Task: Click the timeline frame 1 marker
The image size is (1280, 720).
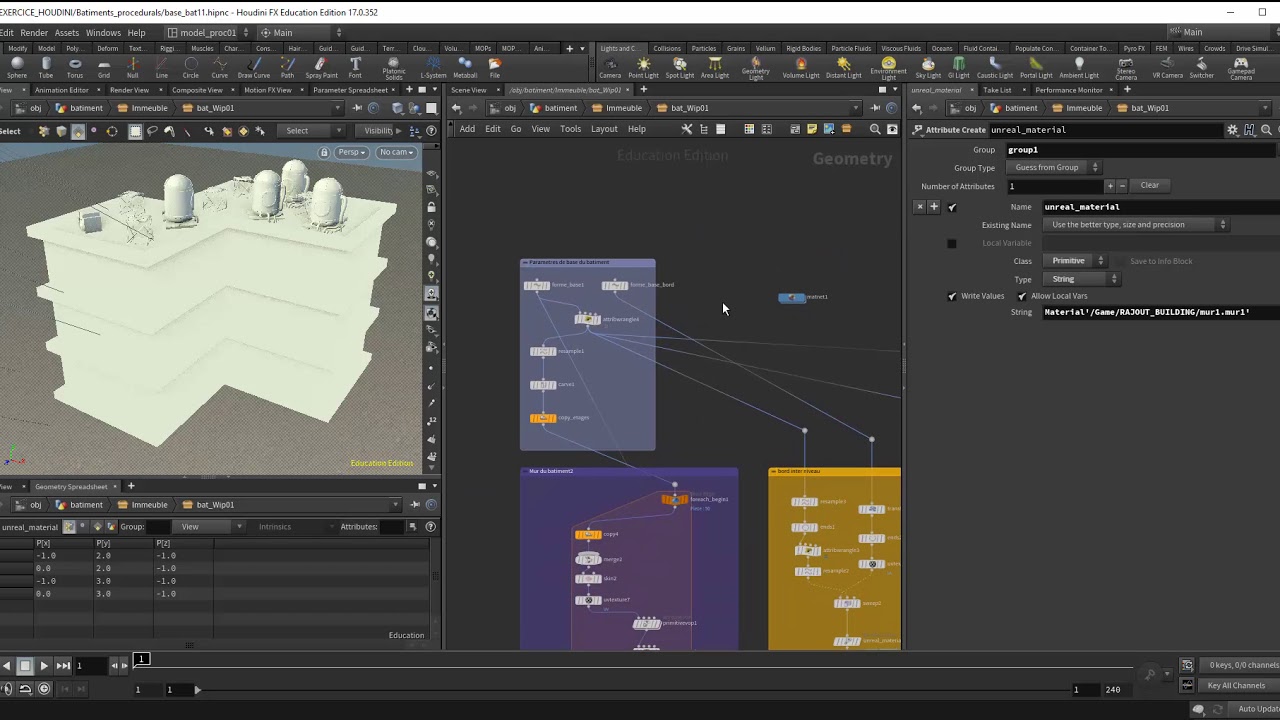Action: pos(142,659)
